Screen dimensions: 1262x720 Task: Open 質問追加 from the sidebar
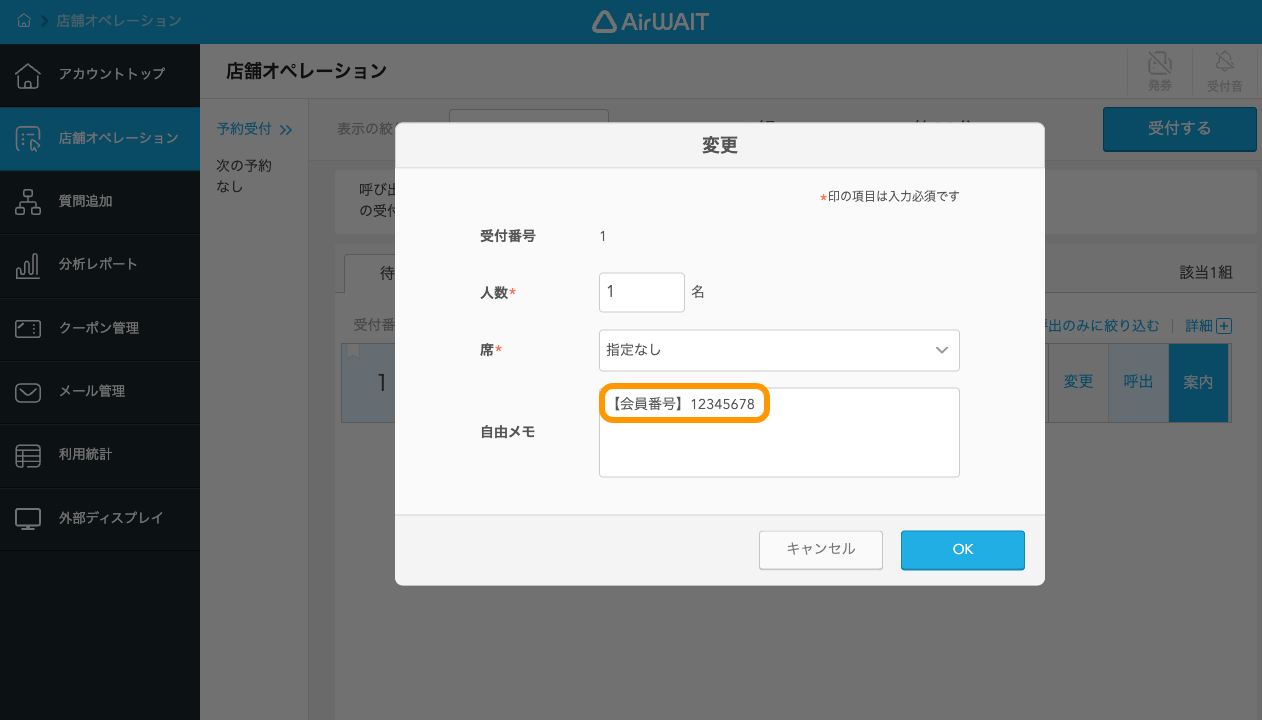point(27,202)
